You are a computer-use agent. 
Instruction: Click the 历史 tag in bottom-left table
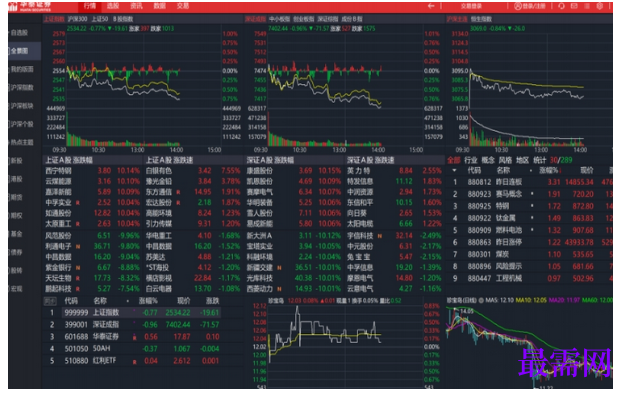point(50,301)
